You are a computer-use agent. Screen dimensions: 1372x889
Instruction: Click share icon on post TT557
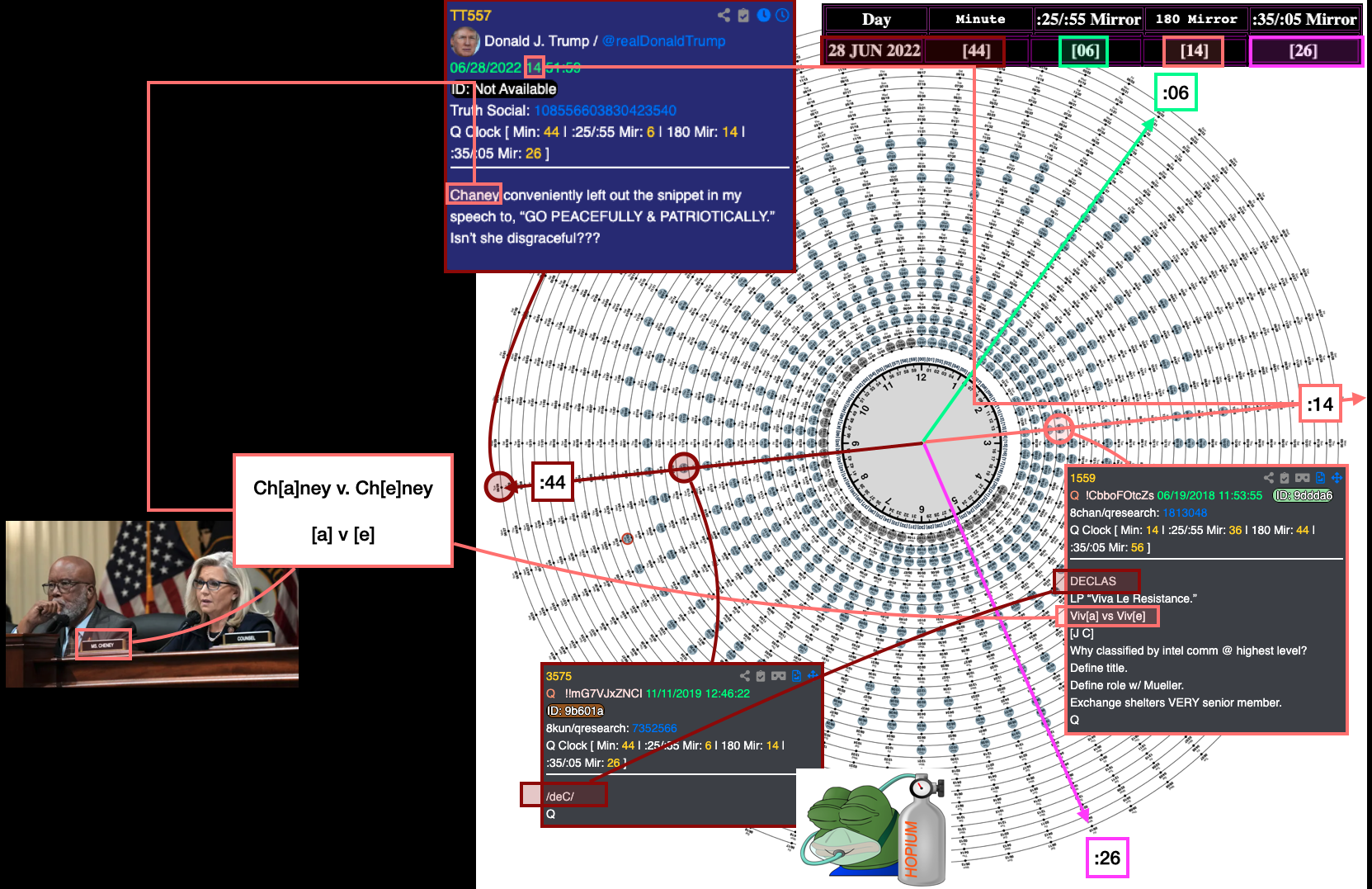724,15
